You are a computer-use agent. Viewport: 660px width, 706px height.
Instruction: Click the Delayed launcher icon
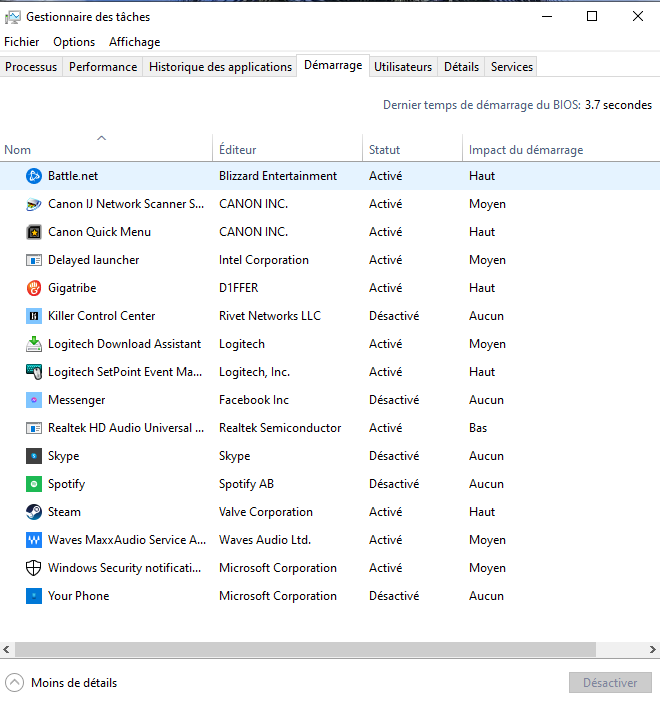point(34,260)
